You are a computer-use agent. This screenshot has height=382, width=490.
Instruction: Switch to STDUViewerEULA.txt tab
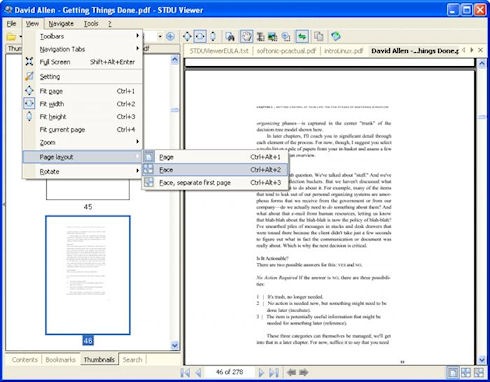tap(219, 51)
